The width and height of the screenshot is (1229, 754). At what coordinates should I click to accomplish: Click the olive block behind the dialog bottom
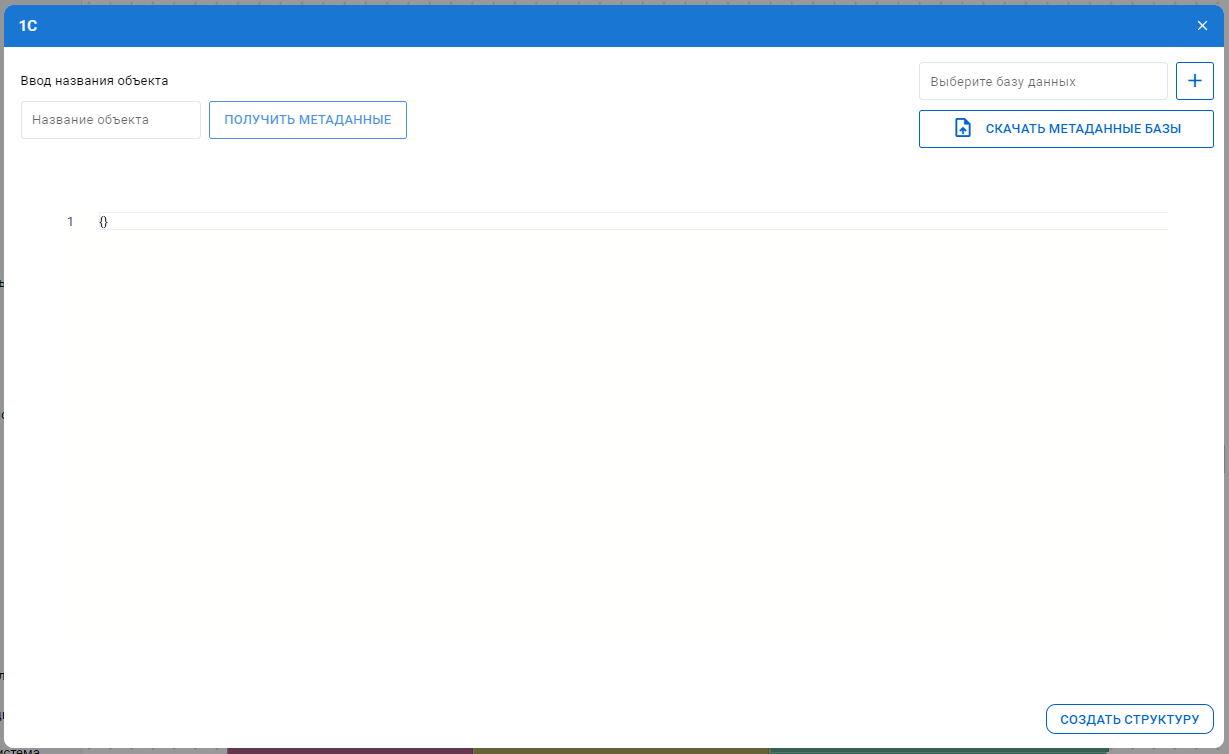pos(620,750)
